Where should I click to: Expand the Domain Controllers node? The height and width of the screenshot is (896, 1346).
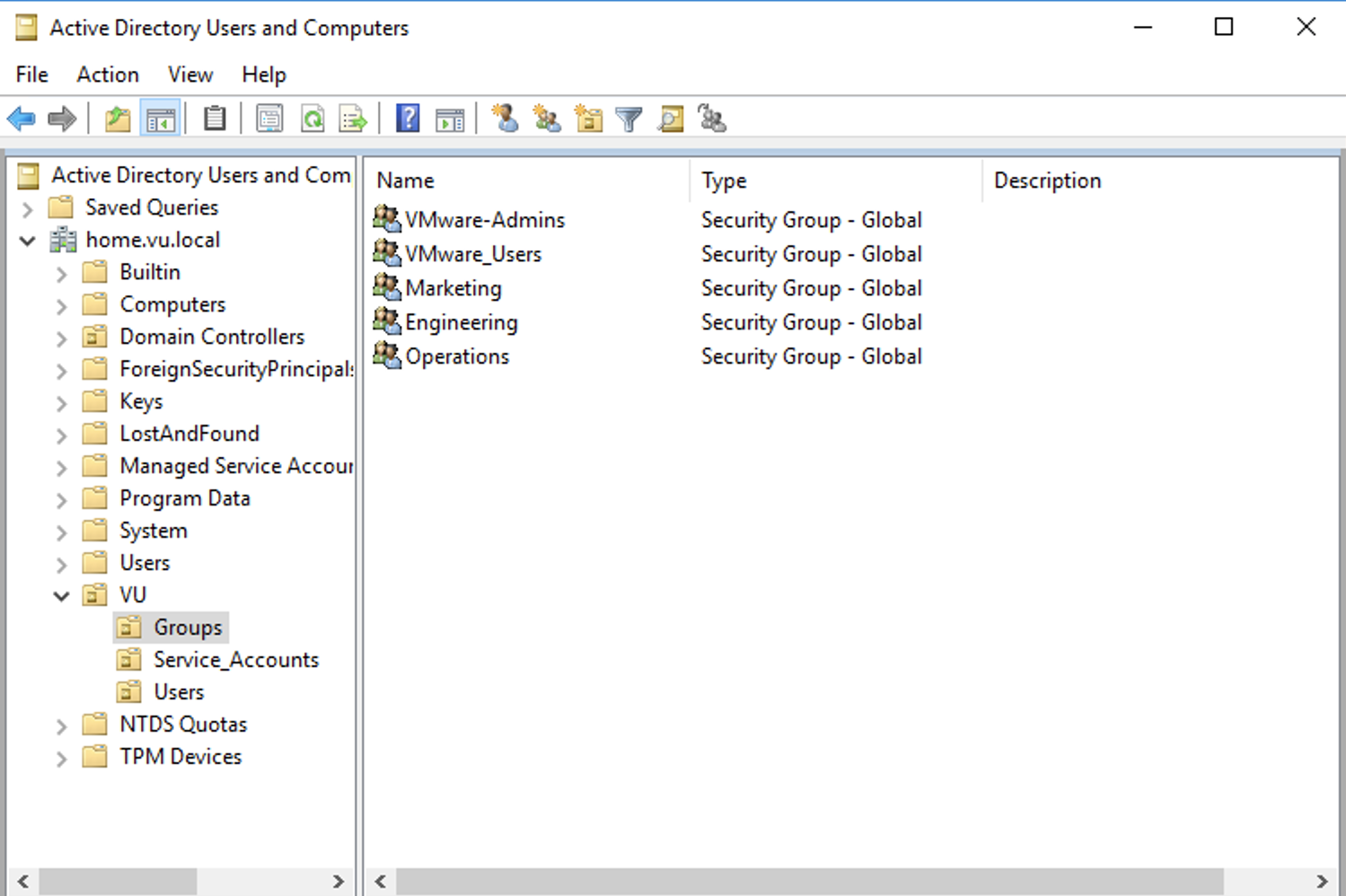pyautogui.click(x=61, y=338)
